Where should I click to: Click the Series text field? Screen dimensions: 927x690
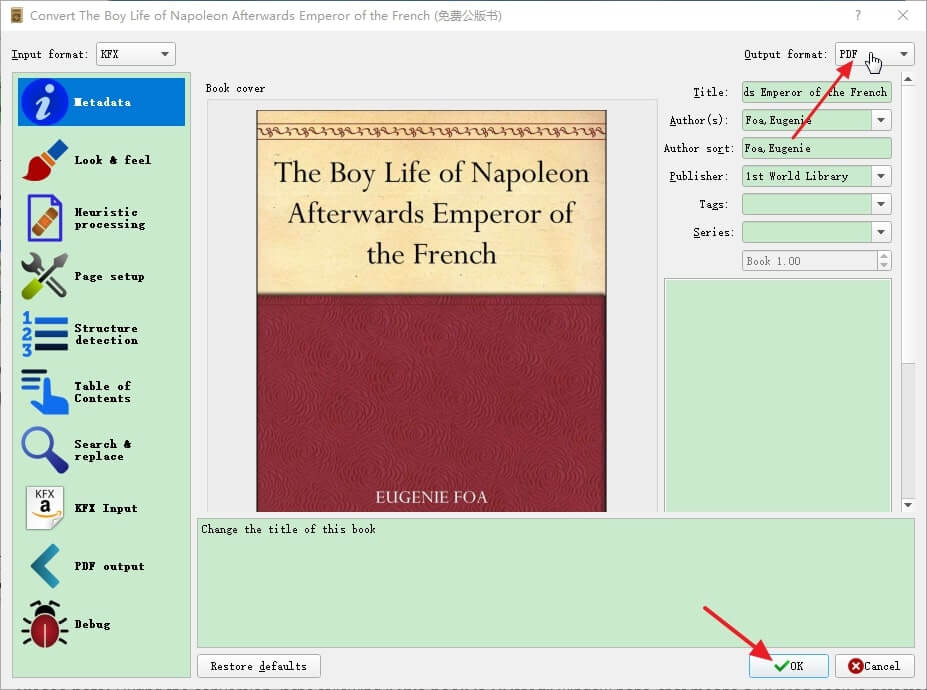click(x=807, y=232)
